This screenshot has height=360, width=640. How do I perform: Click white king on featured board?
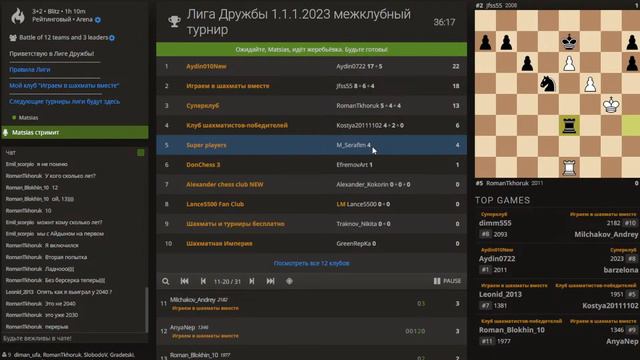click(611, 104)
